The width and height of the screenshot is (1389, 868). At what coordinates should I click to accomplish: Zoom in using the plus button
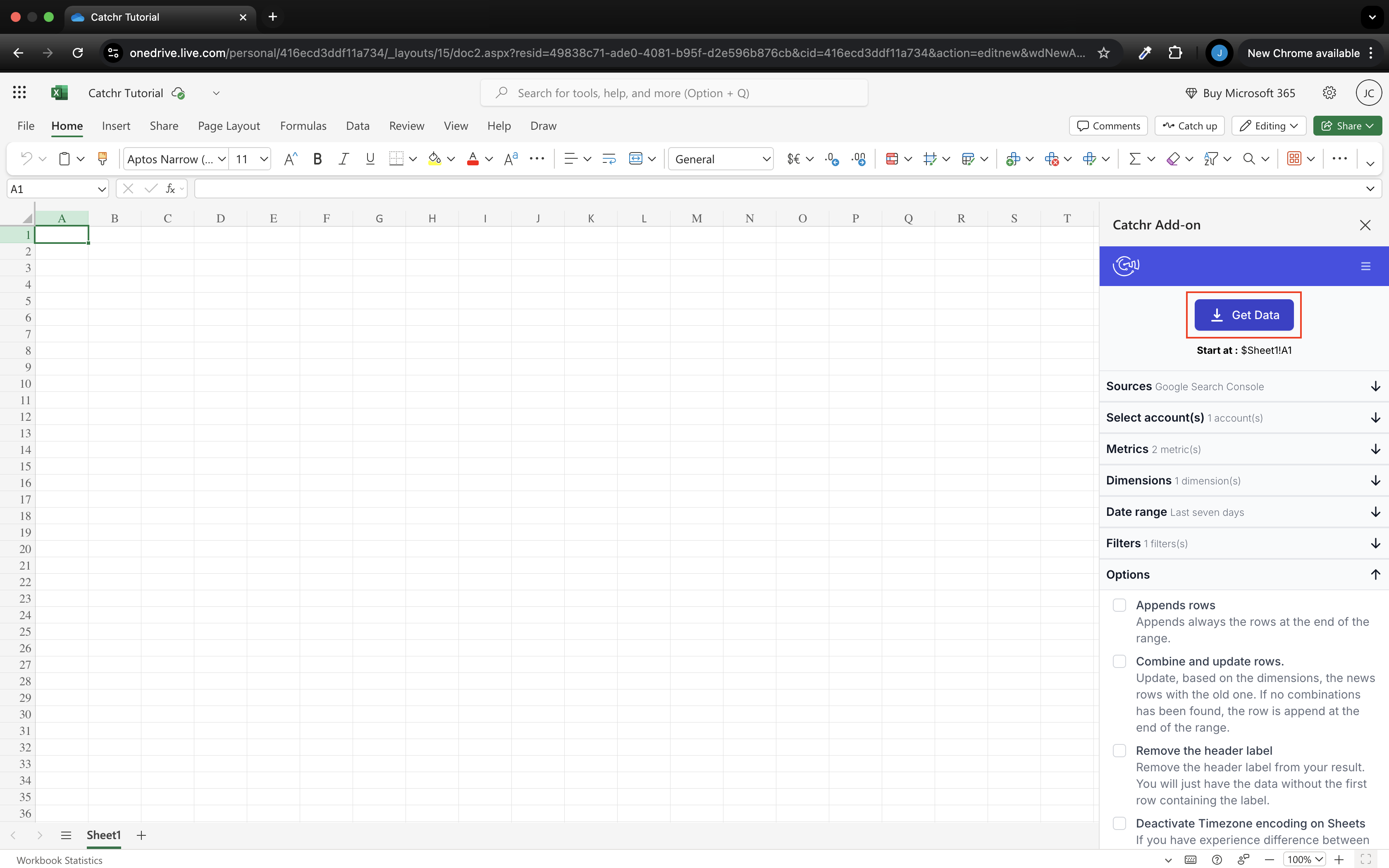1339,859
